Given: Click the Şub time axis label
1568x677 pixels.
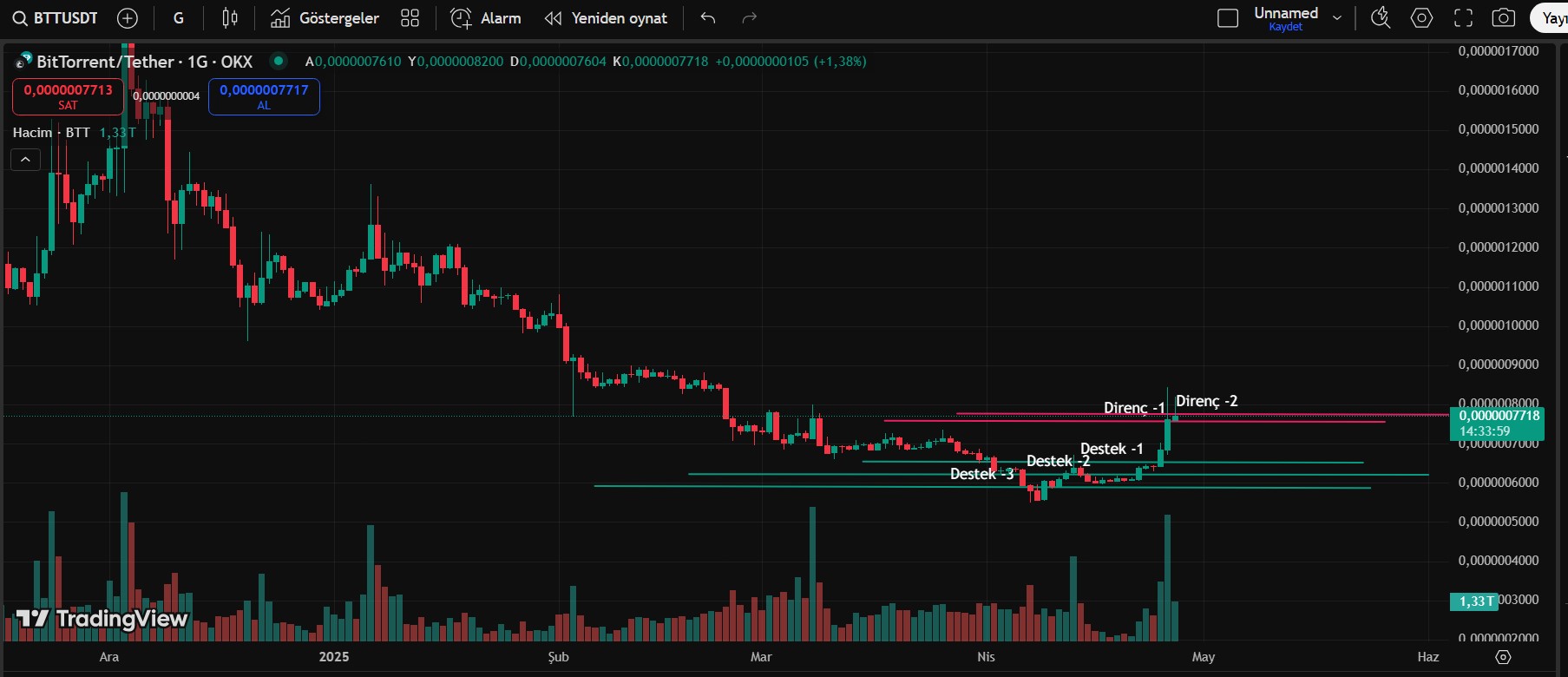Looking at the screenshot, I should point(559,657).
